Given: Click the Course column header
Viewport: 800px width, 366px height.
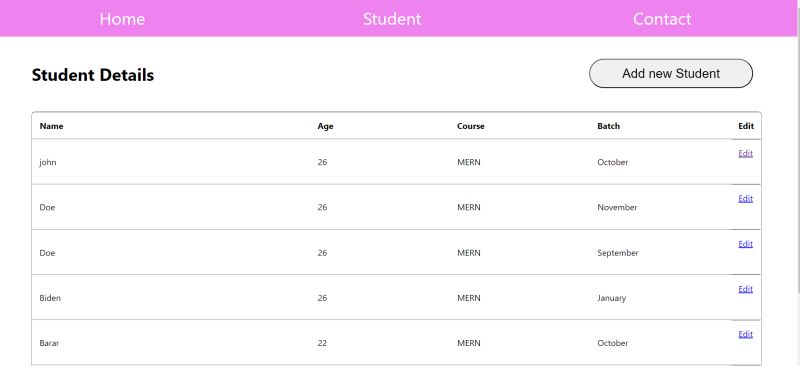Looking at the screenshot, I should click(470, 126).
